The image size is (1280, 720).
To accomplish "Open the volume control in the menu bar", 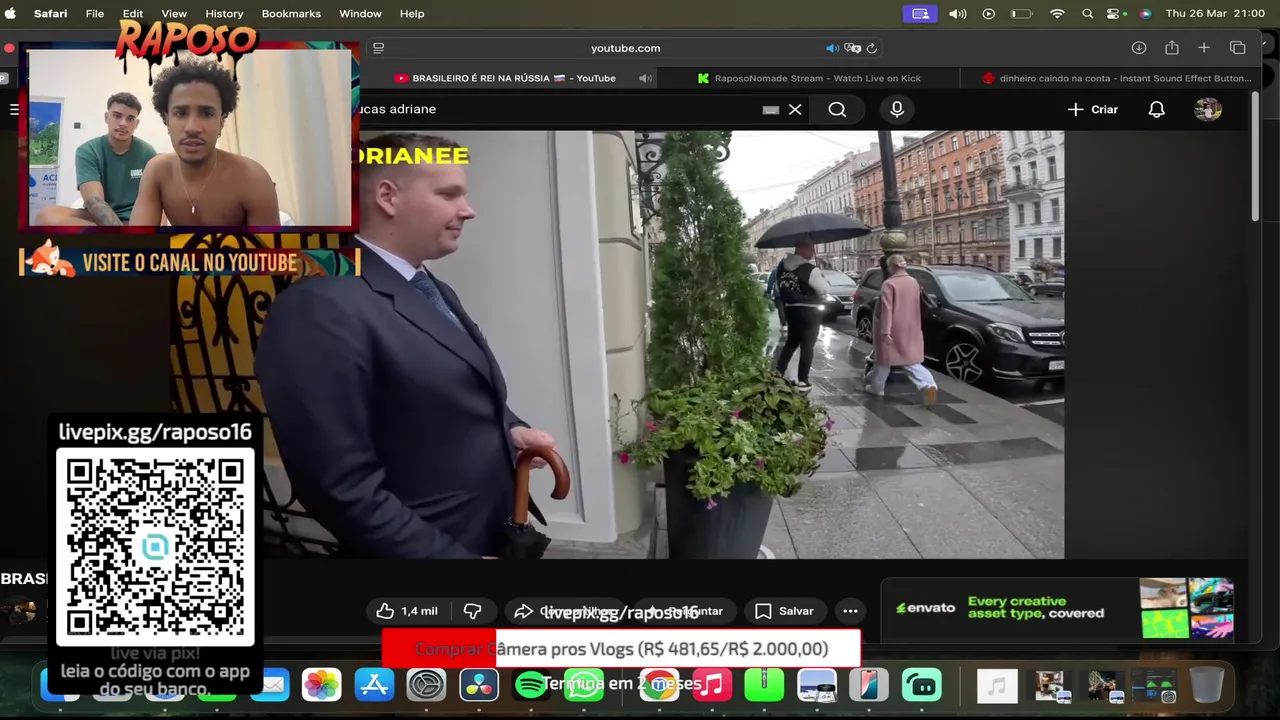I will click(x=957, y=14).
